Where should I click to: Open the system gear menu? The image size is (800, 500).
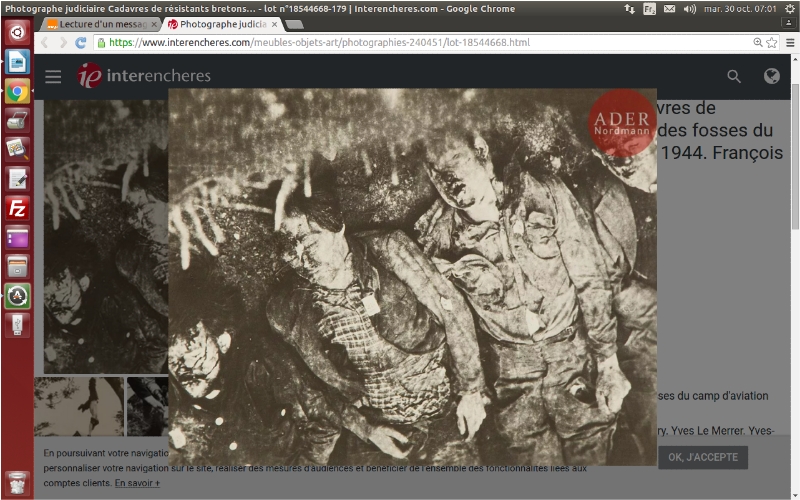(x=789, y=9)
